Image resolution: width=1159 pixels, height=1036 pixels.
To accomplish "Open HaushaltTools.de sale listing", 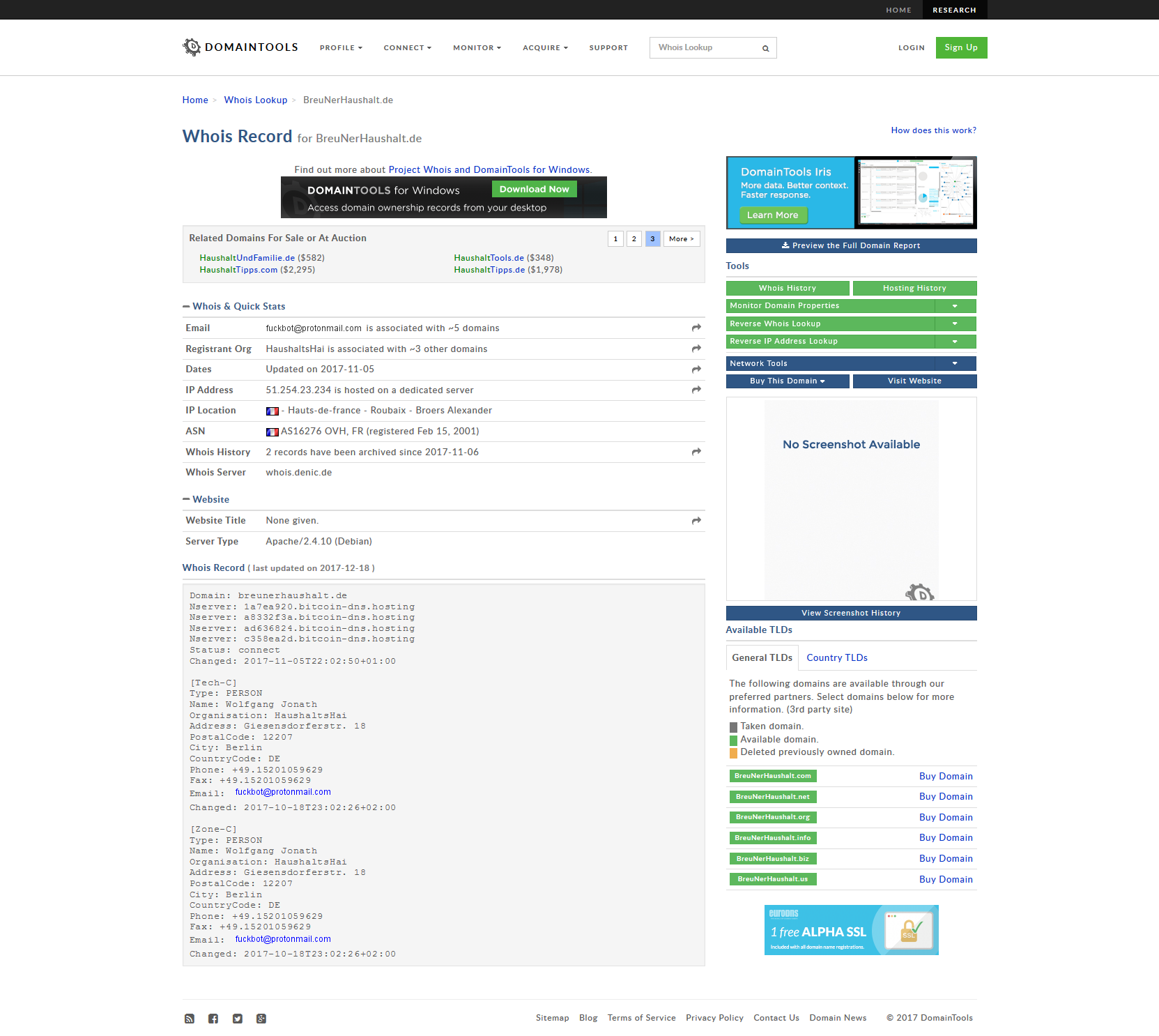I will [489, 258].
